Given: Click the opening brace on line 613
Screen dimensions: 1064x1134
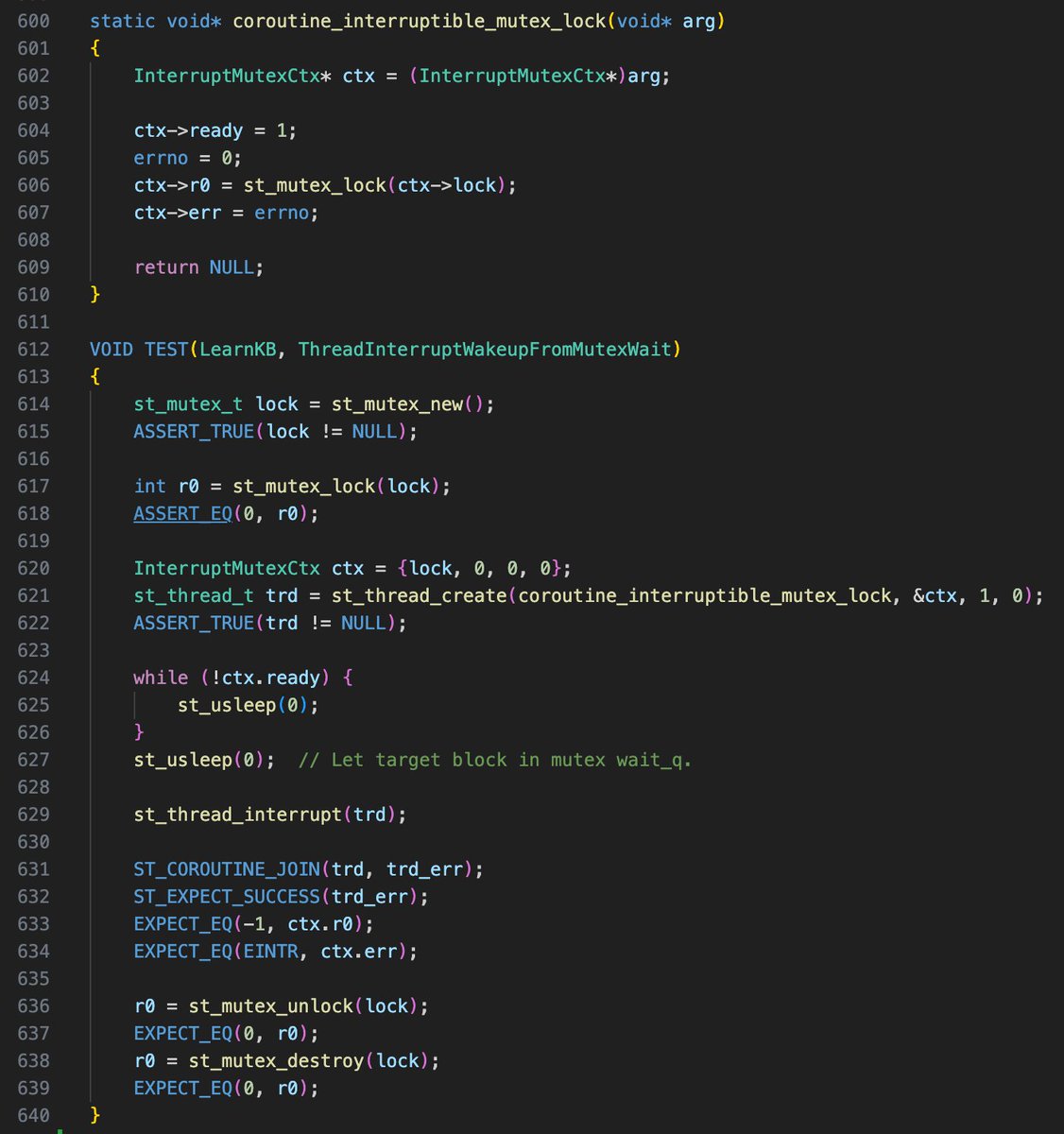Looking at the screenshot, I should click(94, 377).
